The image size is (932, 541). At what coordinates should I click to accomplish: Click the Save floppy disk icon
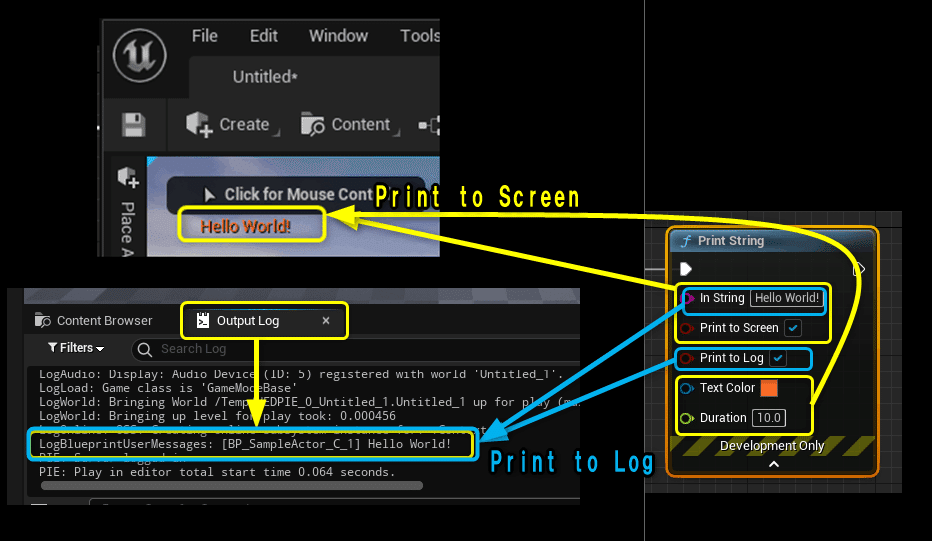(x=134, y=125)
